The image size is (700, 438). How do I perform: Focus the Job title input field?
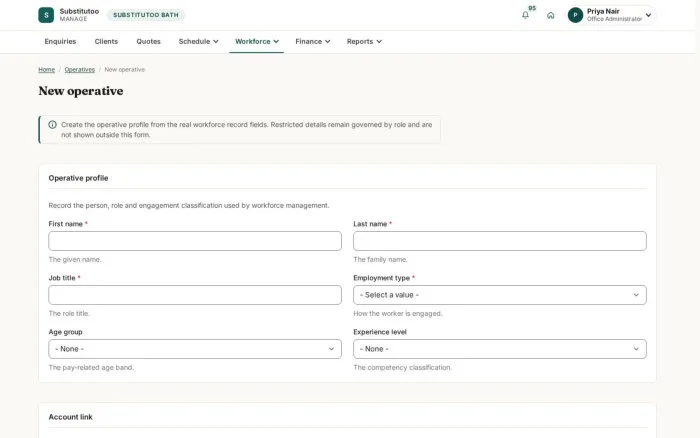(x=195, y=295)
